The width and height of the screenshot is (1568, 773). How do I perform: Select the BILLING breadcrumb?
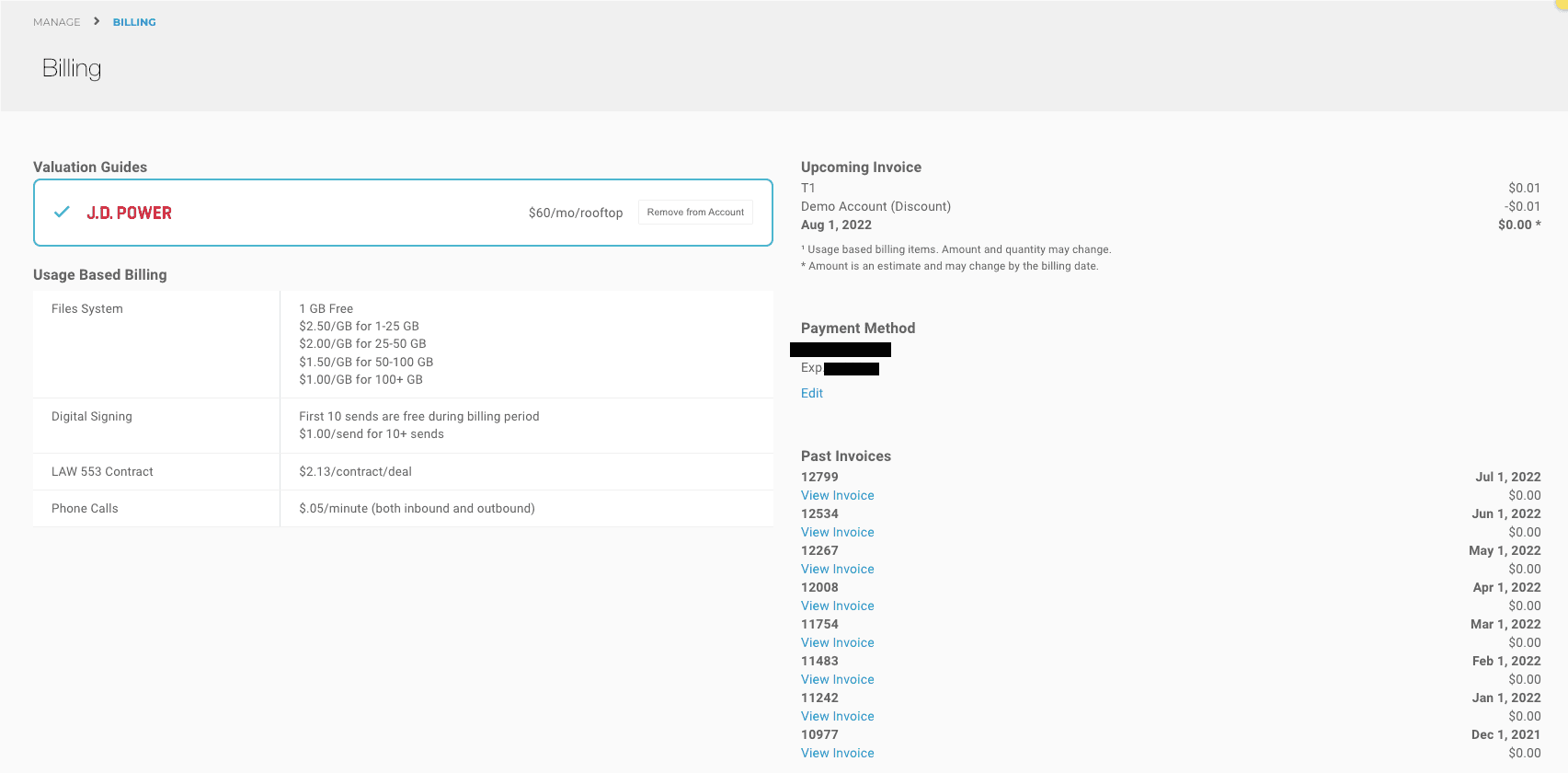[134, 22]
